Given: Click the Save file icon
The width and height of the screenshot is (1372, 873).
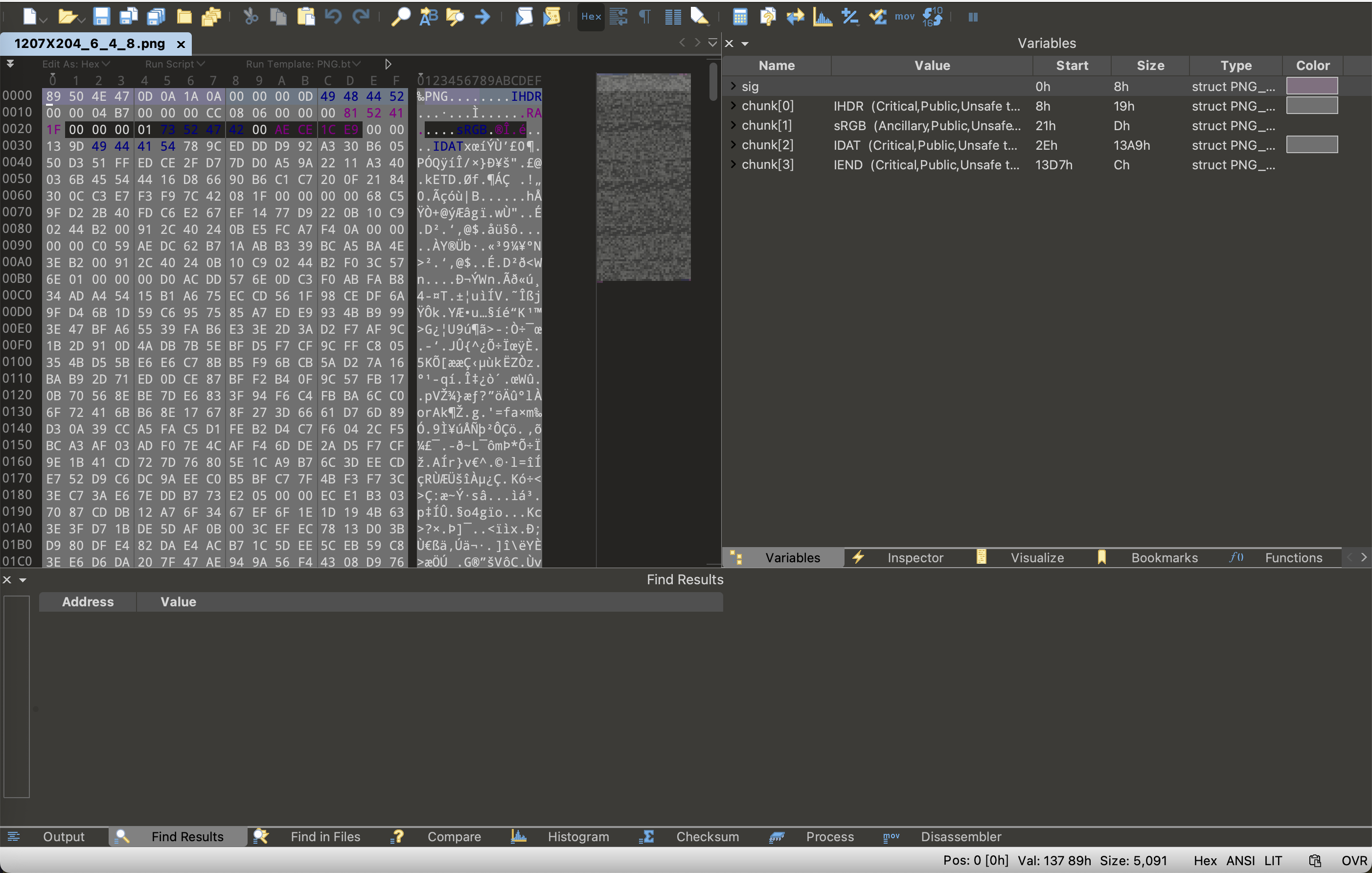Looking at the screenshot, I should [101, 17].
